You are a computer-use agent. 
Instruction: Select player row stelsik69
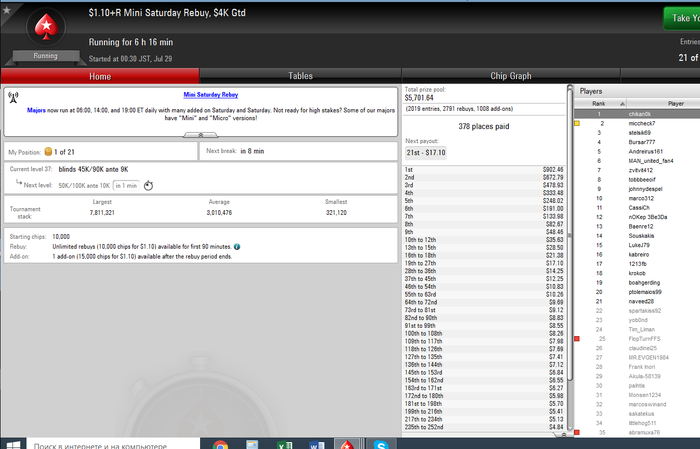click(x=637, y=133)
